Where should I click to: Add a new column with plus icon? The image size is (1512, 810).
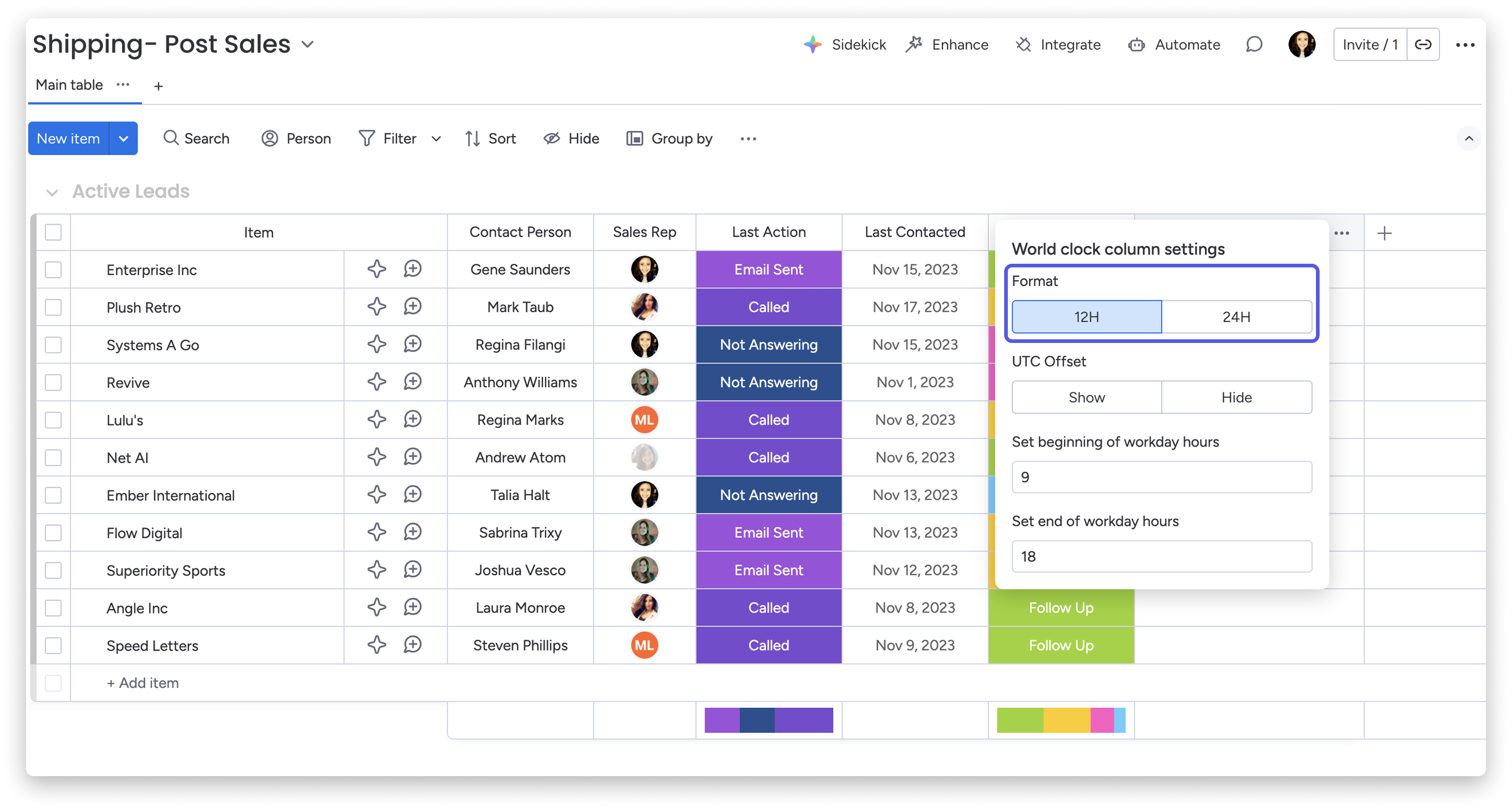click(x=1384, y=233)
